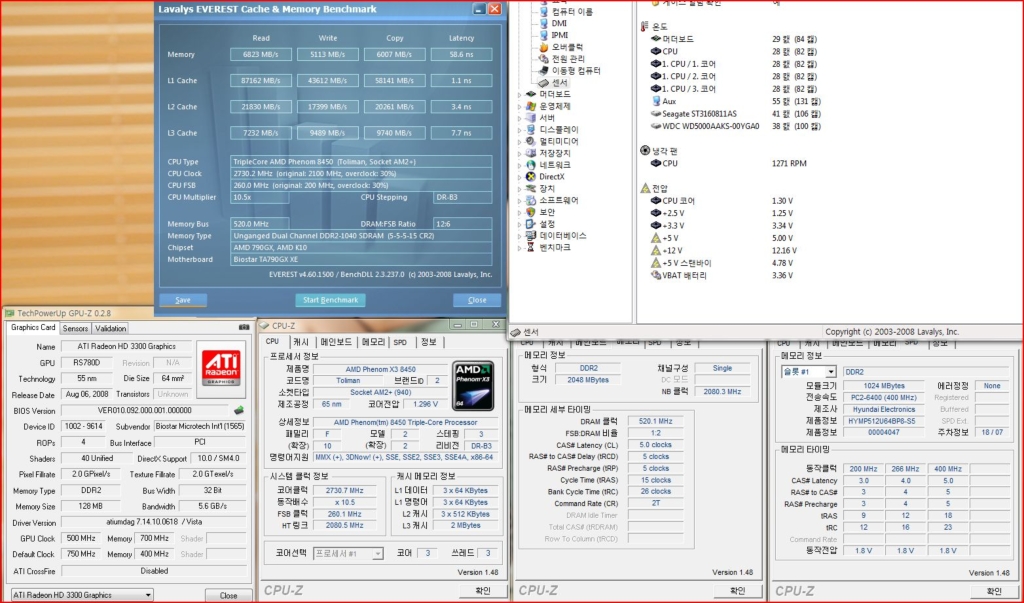Select the GPU-Z Graphics Card tab

(x=33, y=328)
